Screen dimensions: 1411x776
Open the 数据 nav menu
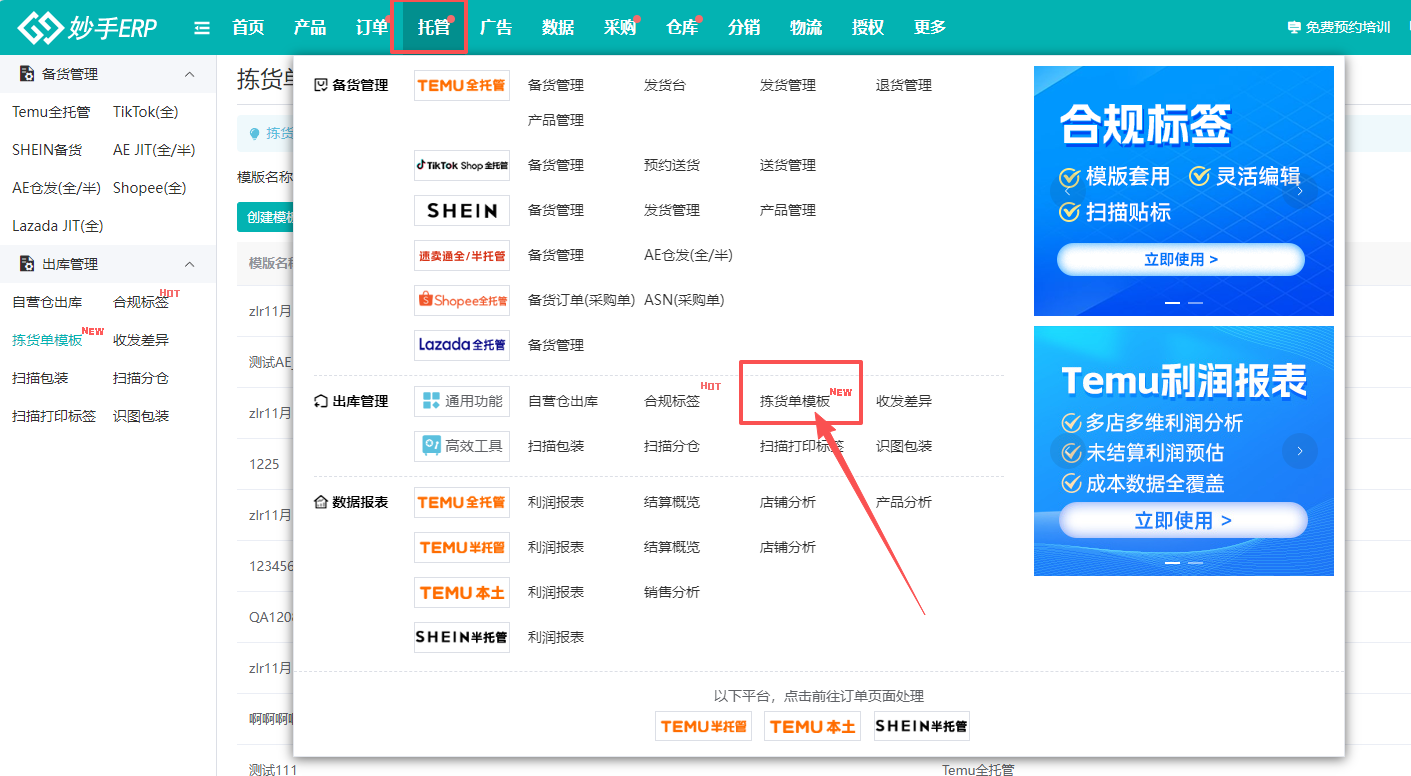click(x=558, y=28)
